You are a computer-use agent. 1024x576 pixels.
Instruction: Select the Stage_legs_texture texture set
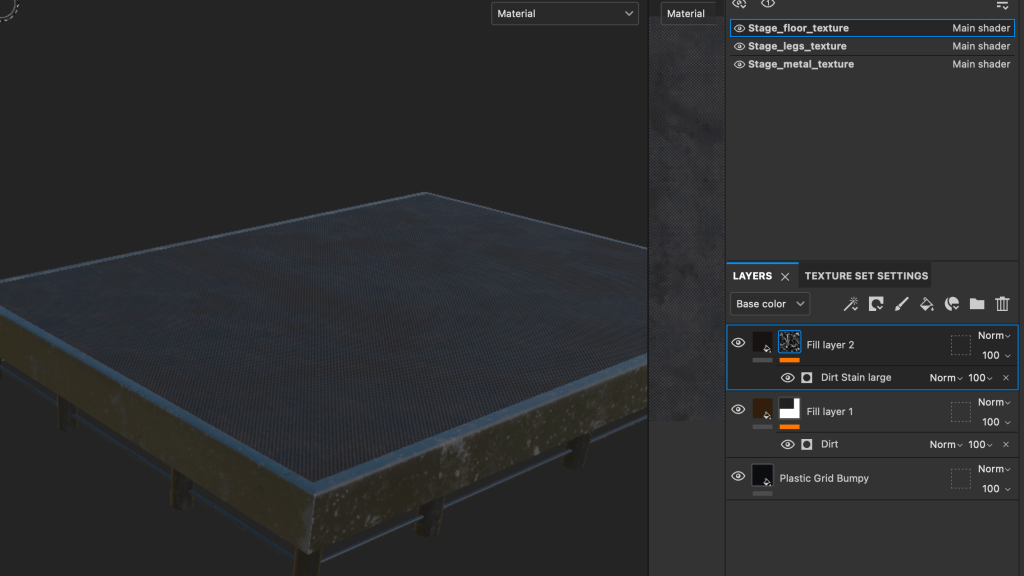(x=797, y=46)
